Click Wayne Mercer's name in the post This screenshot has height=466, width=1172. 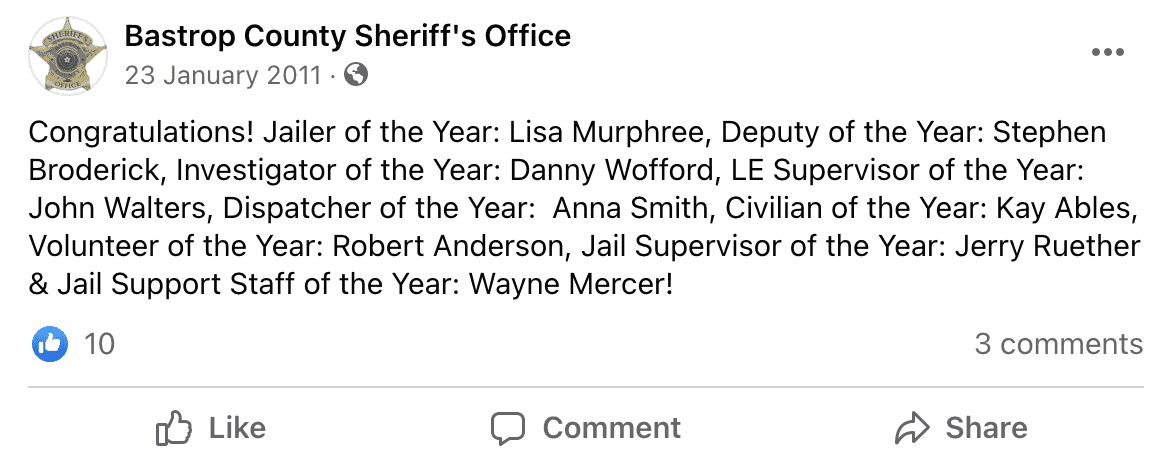(570, 284)
